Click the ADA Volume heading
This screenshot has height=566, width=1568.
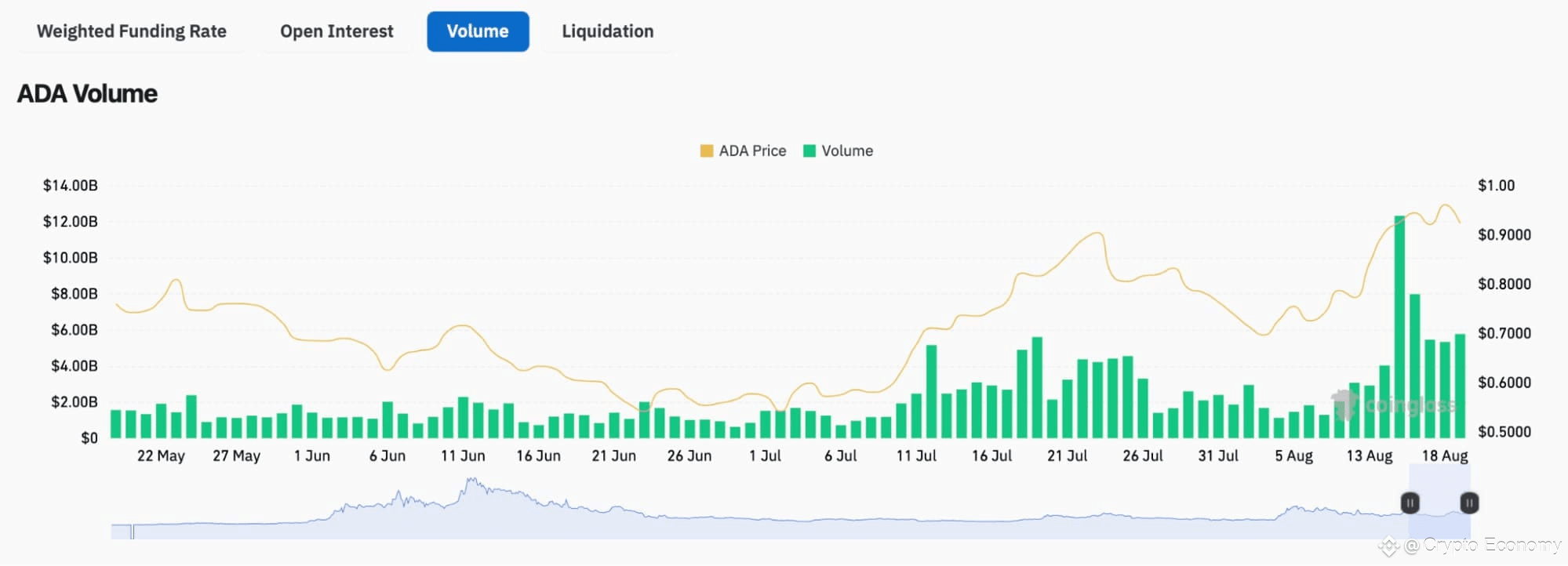87,93
